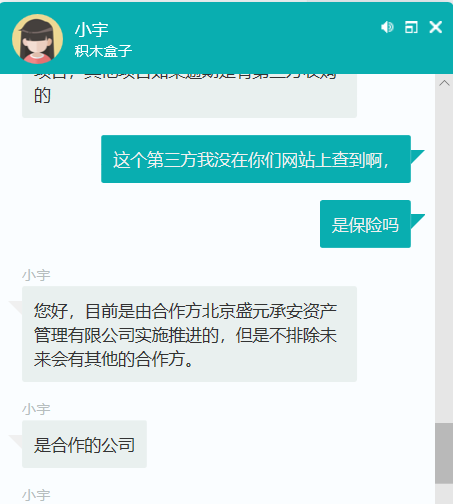This screenshot has width=453, height=504.
Task: Mute chat sound with speaker icon
Action: pos(387,27)
